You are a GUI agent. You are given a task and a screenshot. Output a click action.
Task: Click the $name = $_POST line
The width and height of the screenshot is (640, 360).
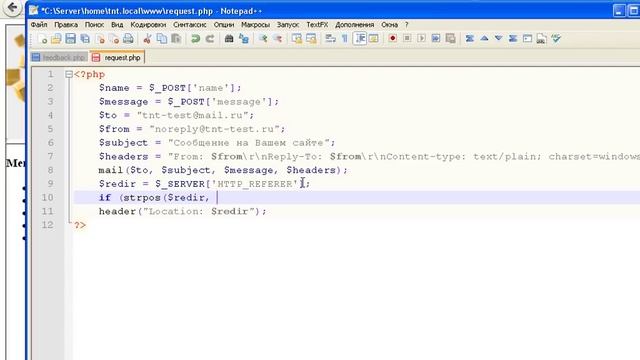[170, 88]
